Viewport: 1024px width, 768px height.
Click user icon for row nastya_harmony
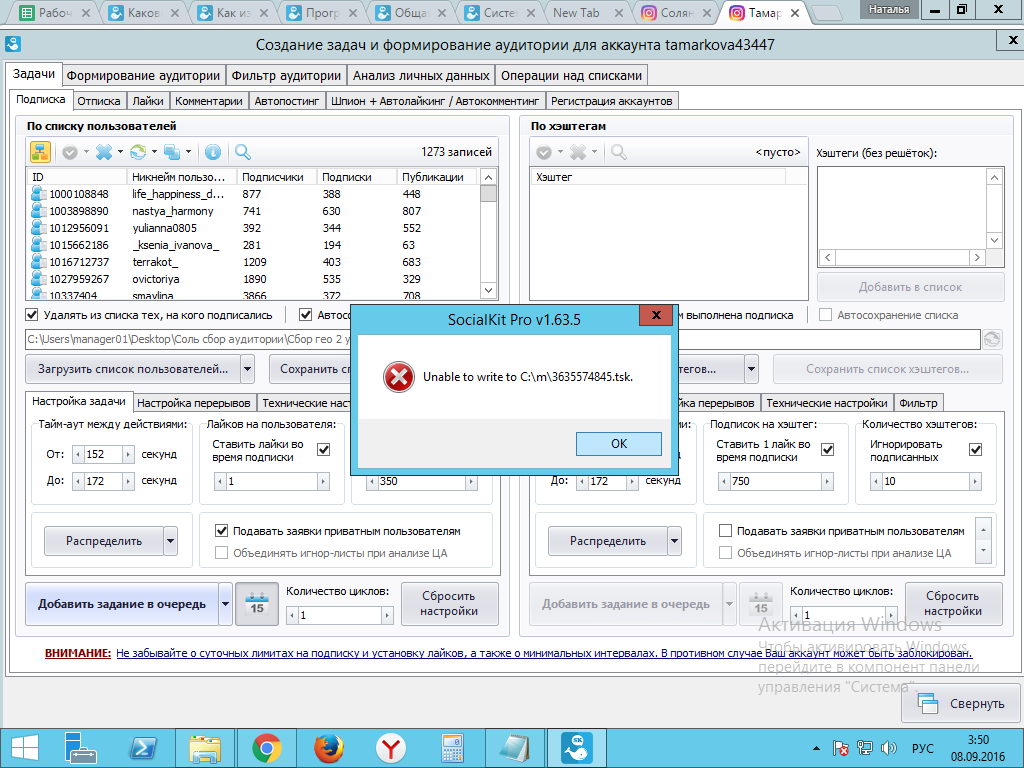pyautogui.click(x=39, y=211)
